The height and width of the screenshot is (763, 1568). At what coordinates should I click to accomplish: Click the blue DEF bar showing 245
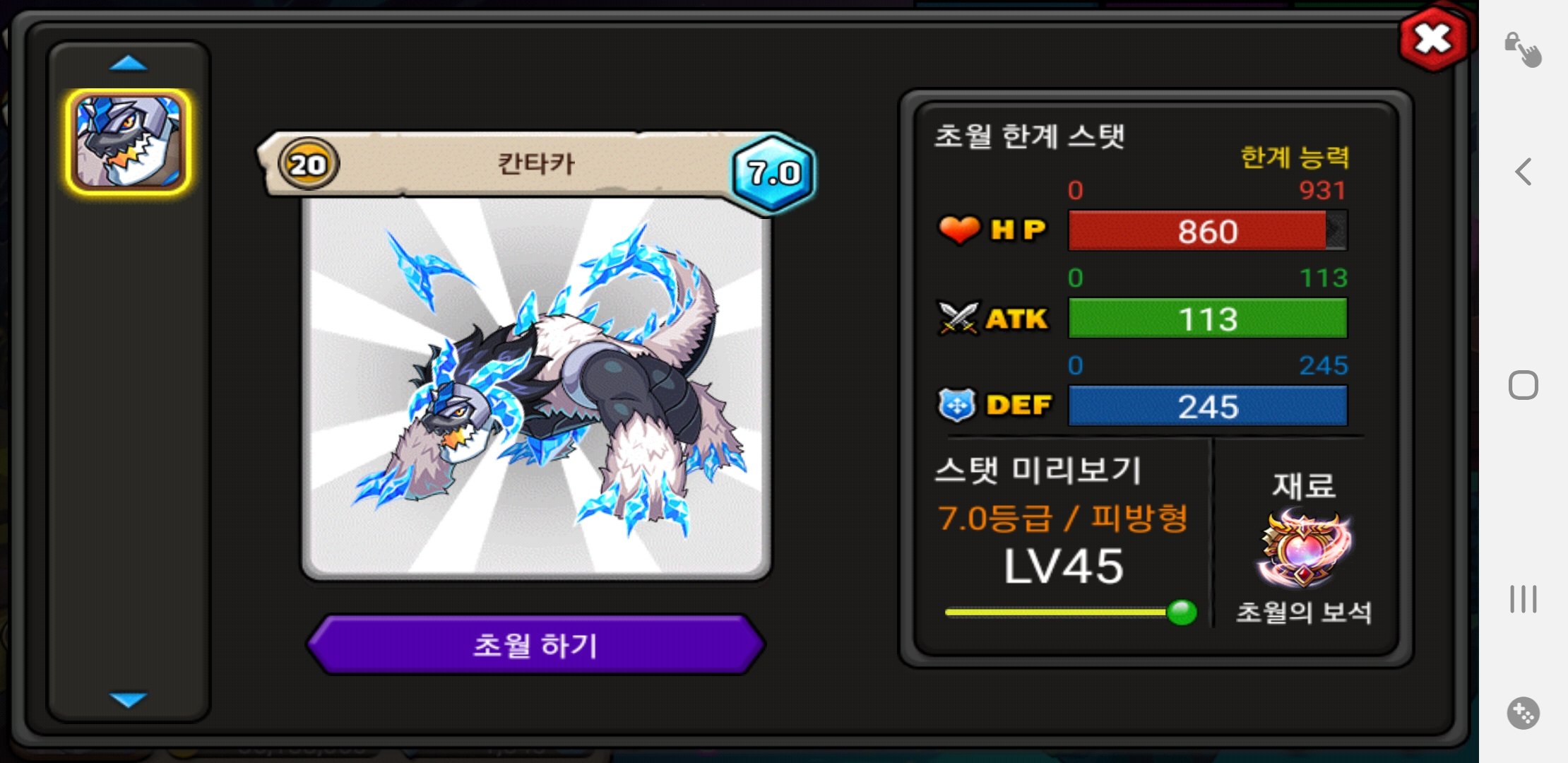tap(1208, 406)
